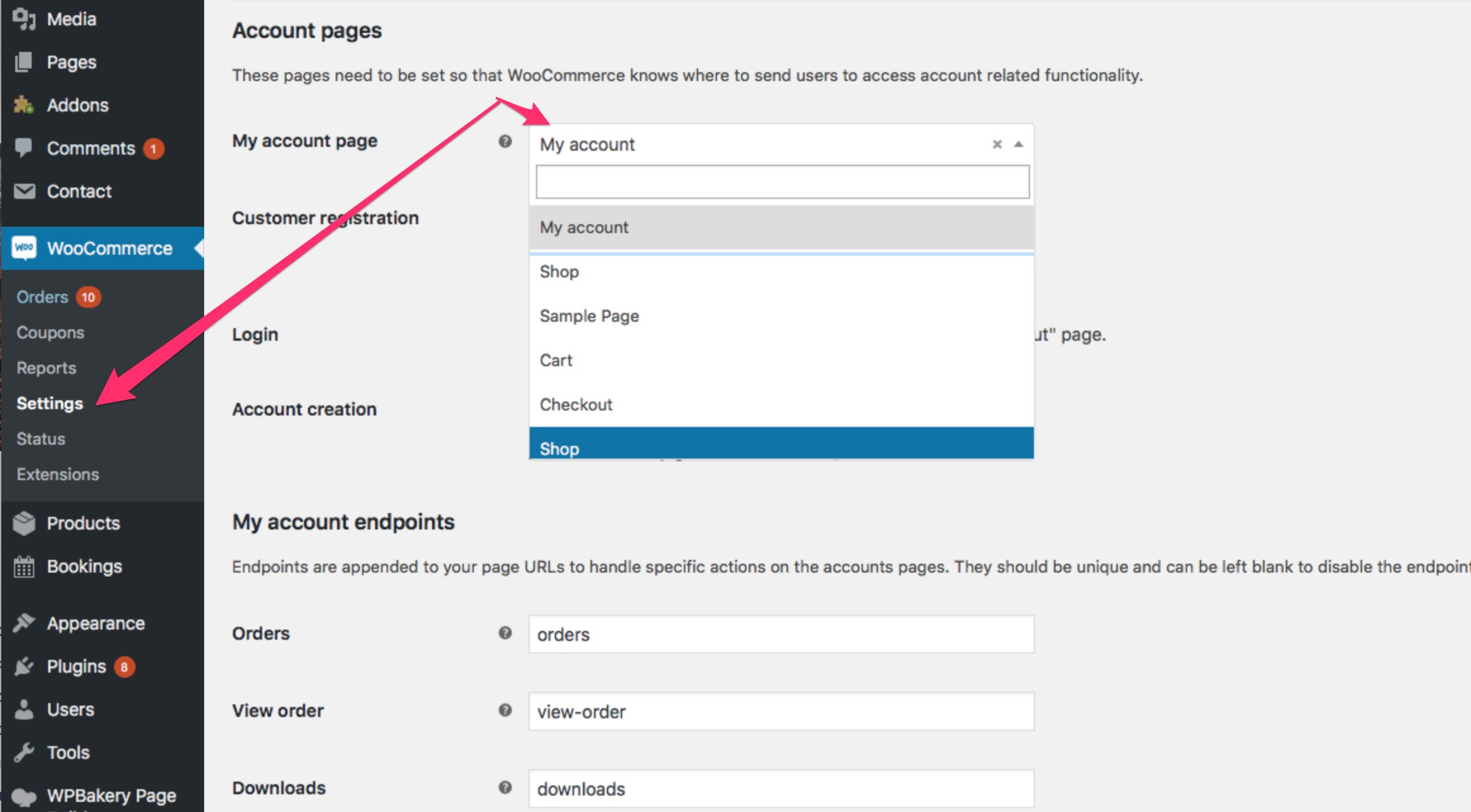Click the Comments speech bubble icon

(24, 148)
